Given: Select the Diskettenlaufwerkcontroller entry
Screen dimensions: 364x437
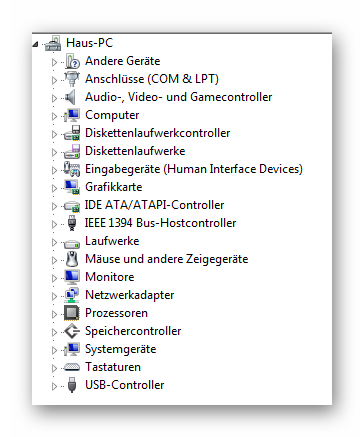Looking at the screenshot, I should coord(158,133).
